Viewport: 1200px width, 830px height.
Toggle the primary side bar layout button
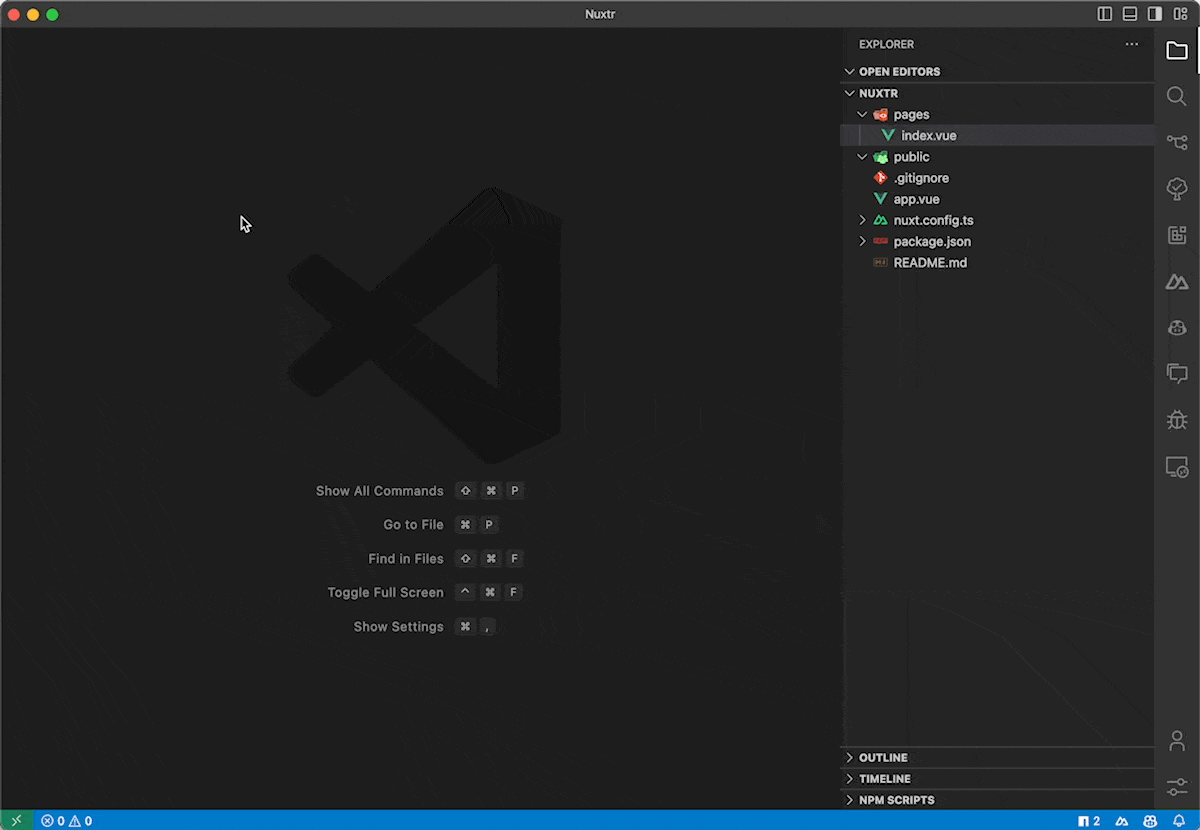[1105, 14]
